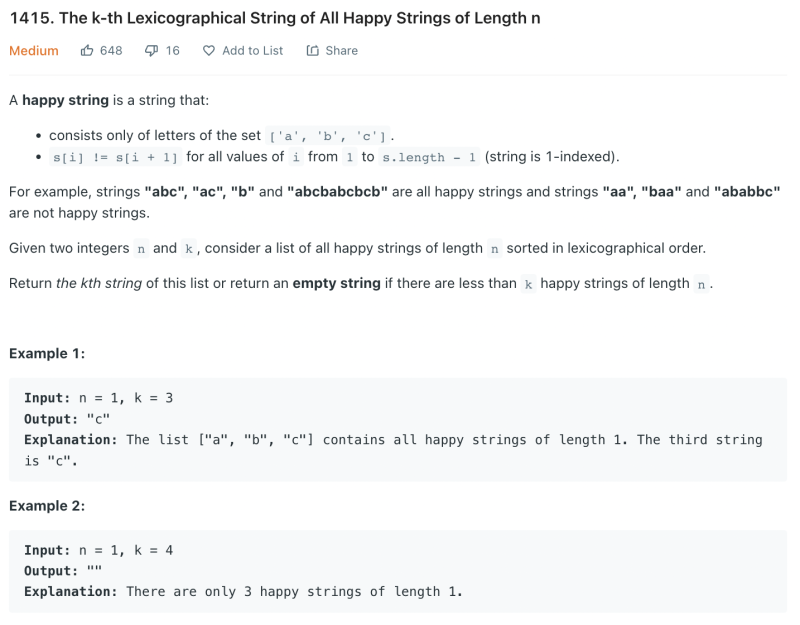Click the thumbs up like icon
The height and width of the screenshot is (625, 800).
87,50
